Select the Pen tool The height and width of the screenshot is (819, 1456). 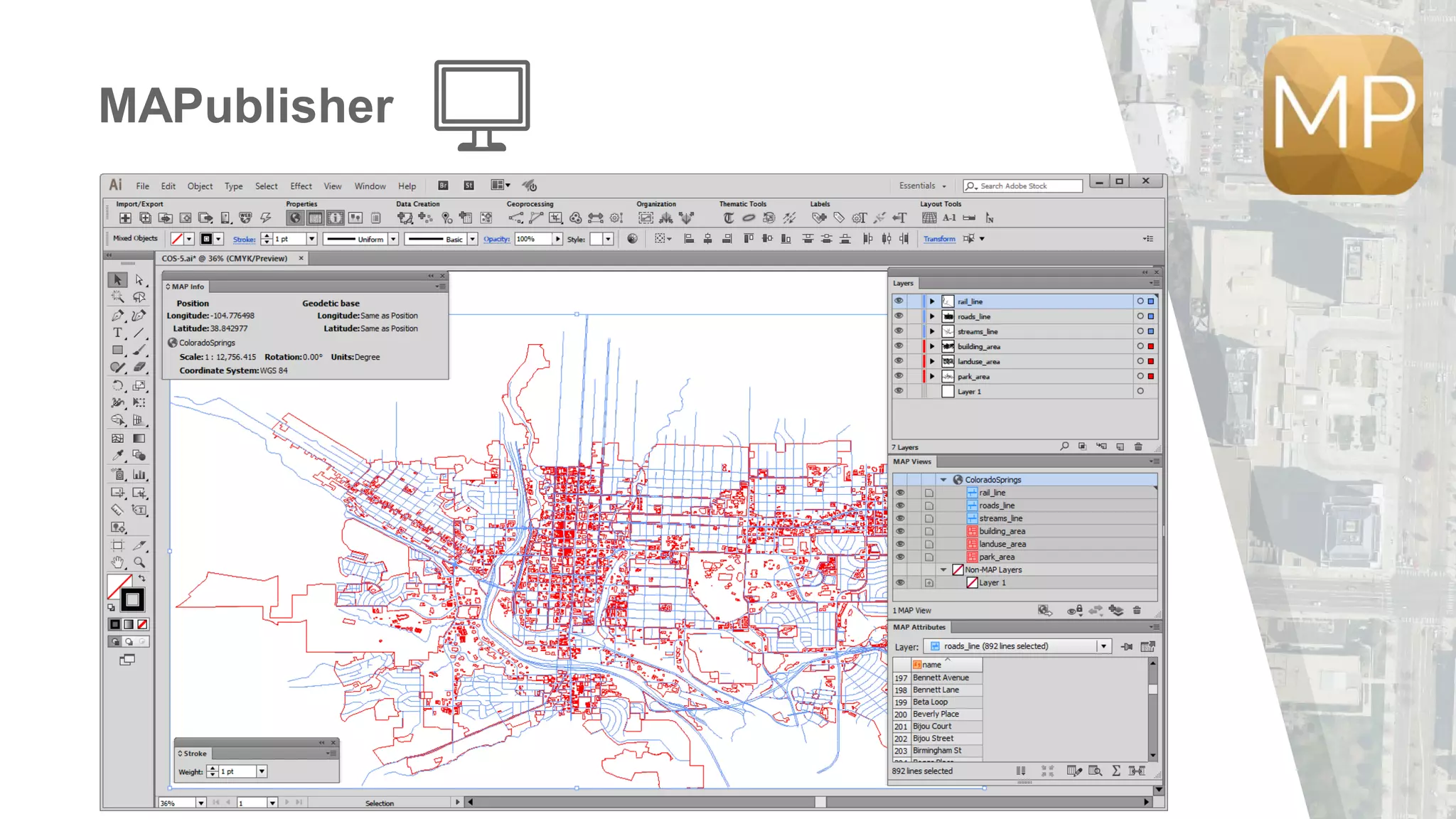click(x=117, y=315)
